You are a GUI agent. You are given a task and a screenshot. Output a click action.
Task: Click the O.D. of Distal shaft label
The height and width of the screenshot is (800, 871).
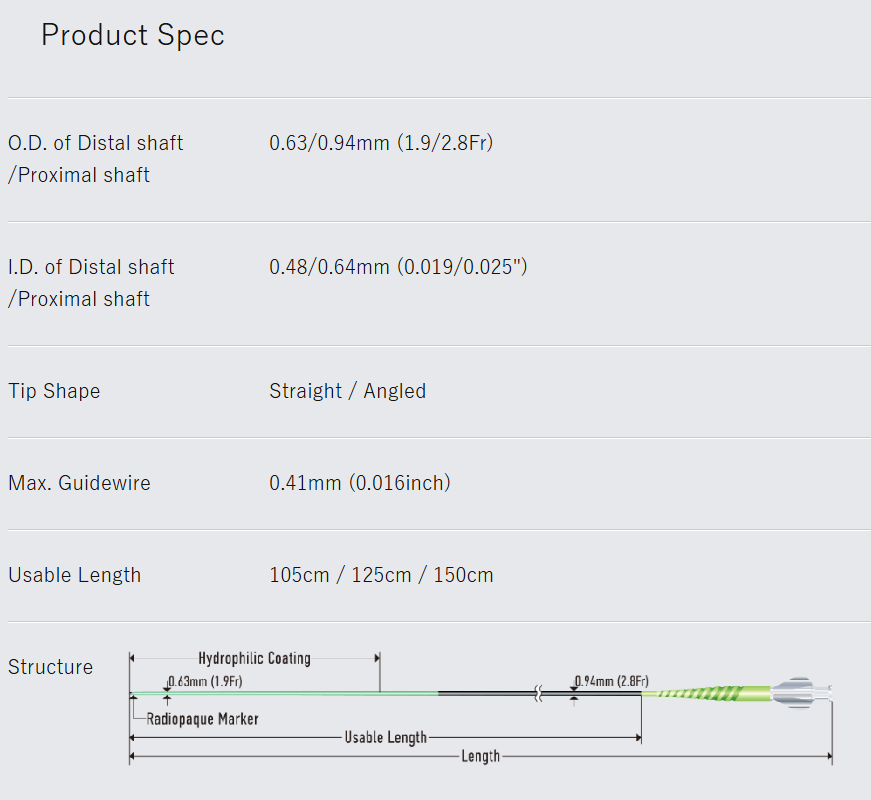96,143
